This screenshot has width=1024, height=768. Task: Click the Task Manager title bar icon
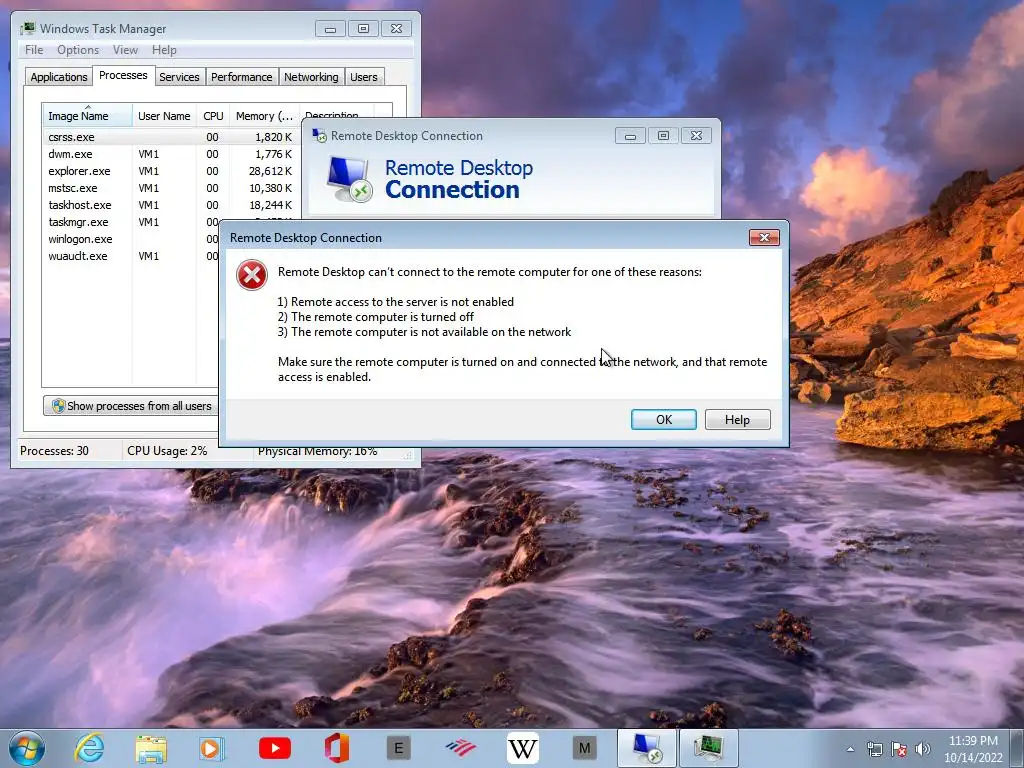pos(27,29)
